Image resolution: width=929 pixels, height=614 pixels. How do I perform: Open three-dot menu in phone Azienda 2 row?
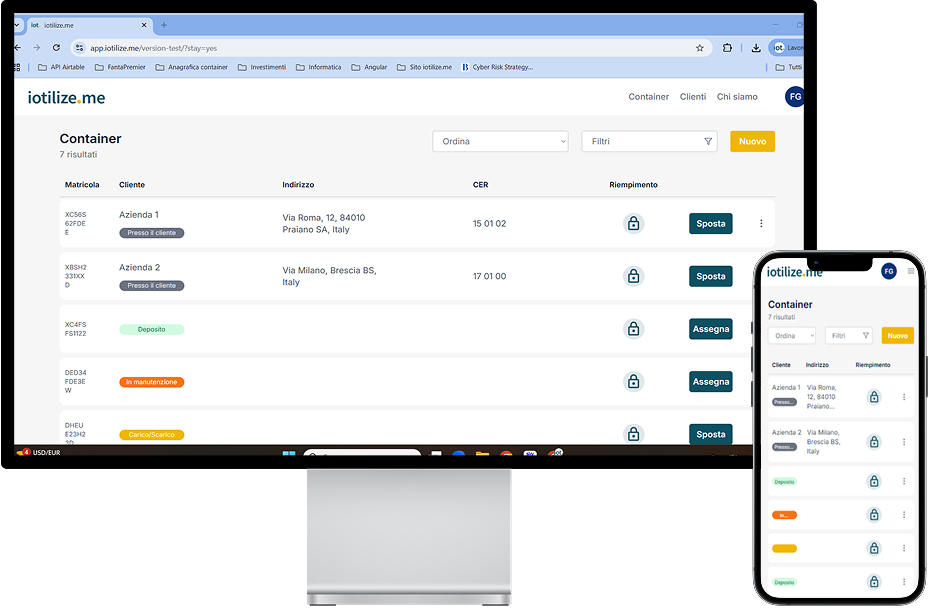coord(904,442)
